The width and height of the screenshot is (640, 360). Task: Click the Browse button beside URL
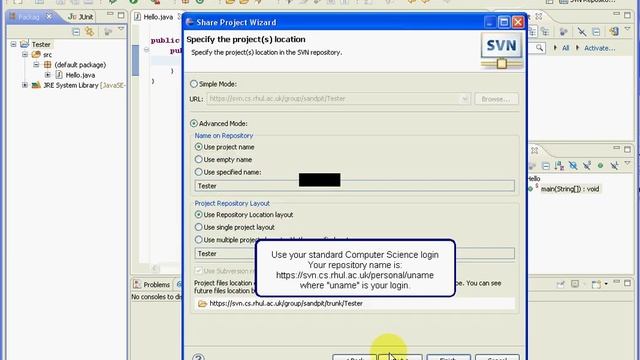tap(496, 99)
